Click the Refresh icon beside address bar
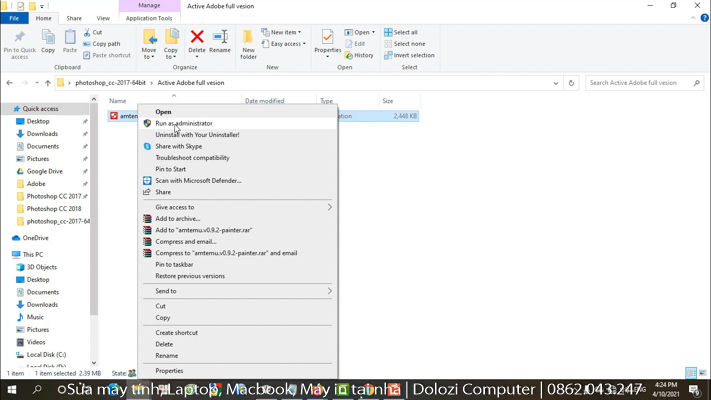 [x=571, y=83]
